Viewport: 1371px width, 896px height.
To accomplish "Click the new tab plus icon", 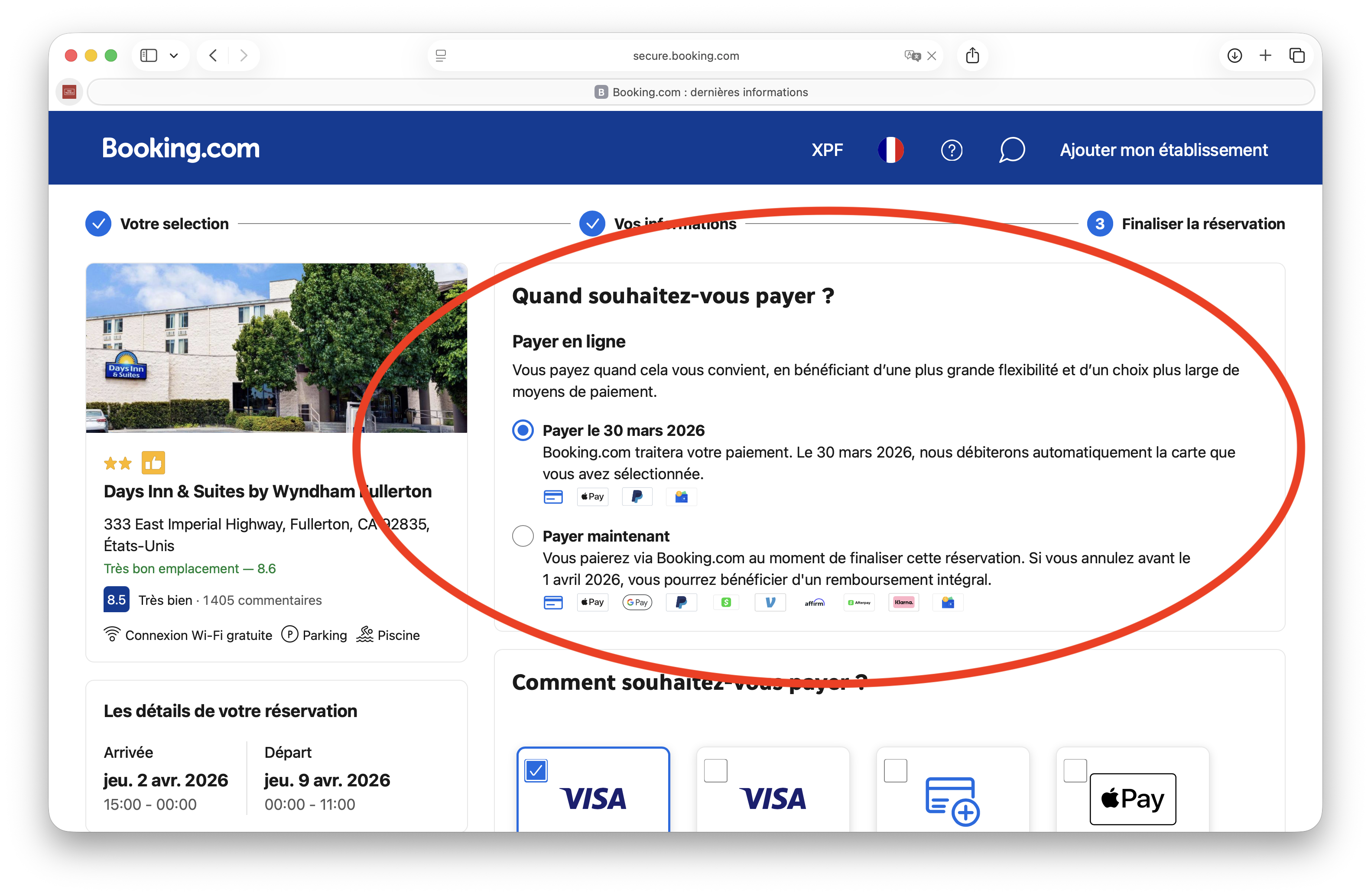I will tap(1266, 56).
